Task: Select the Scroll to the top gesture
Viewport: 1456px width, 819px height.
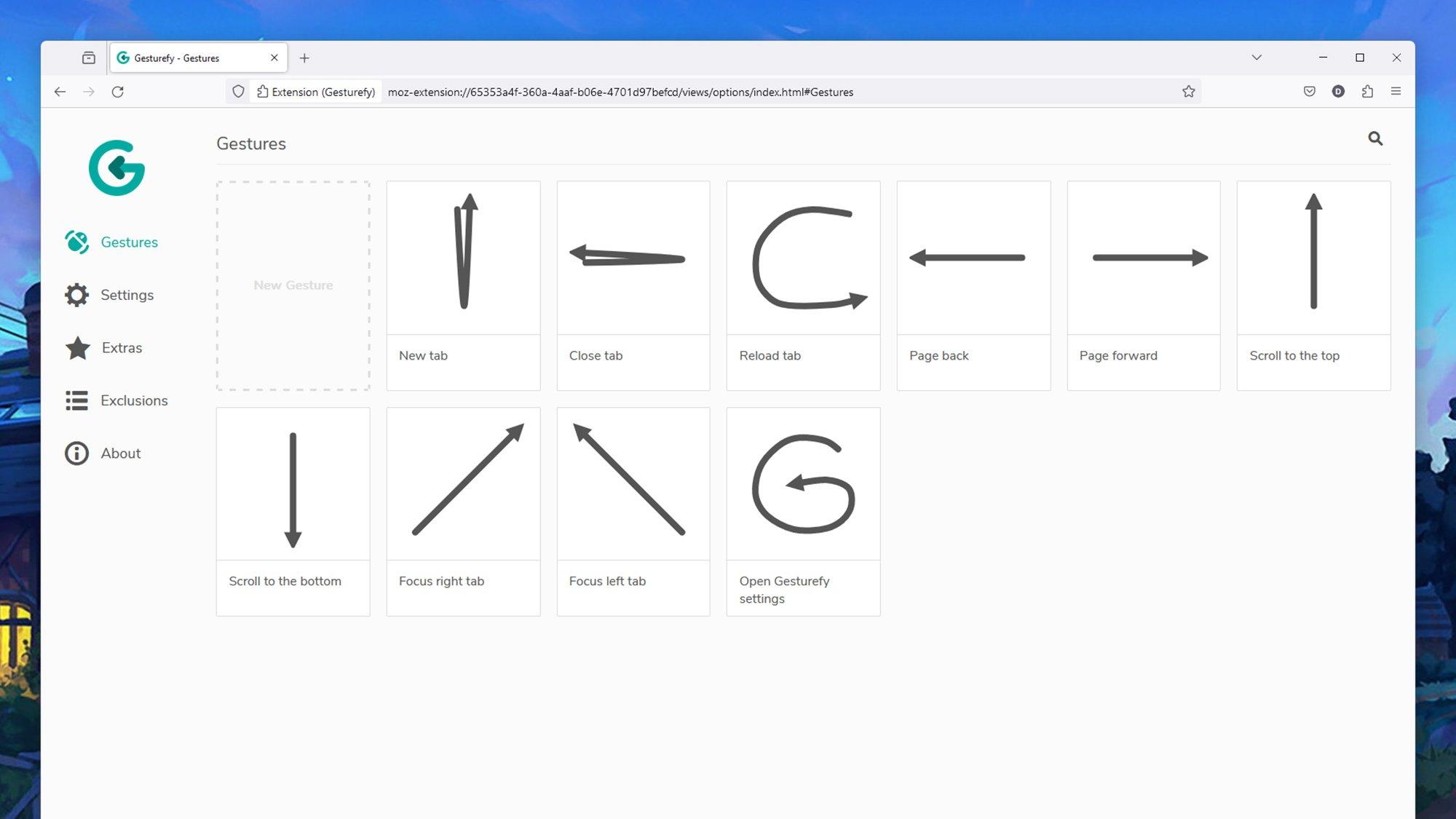Action: pos(1314,285)
